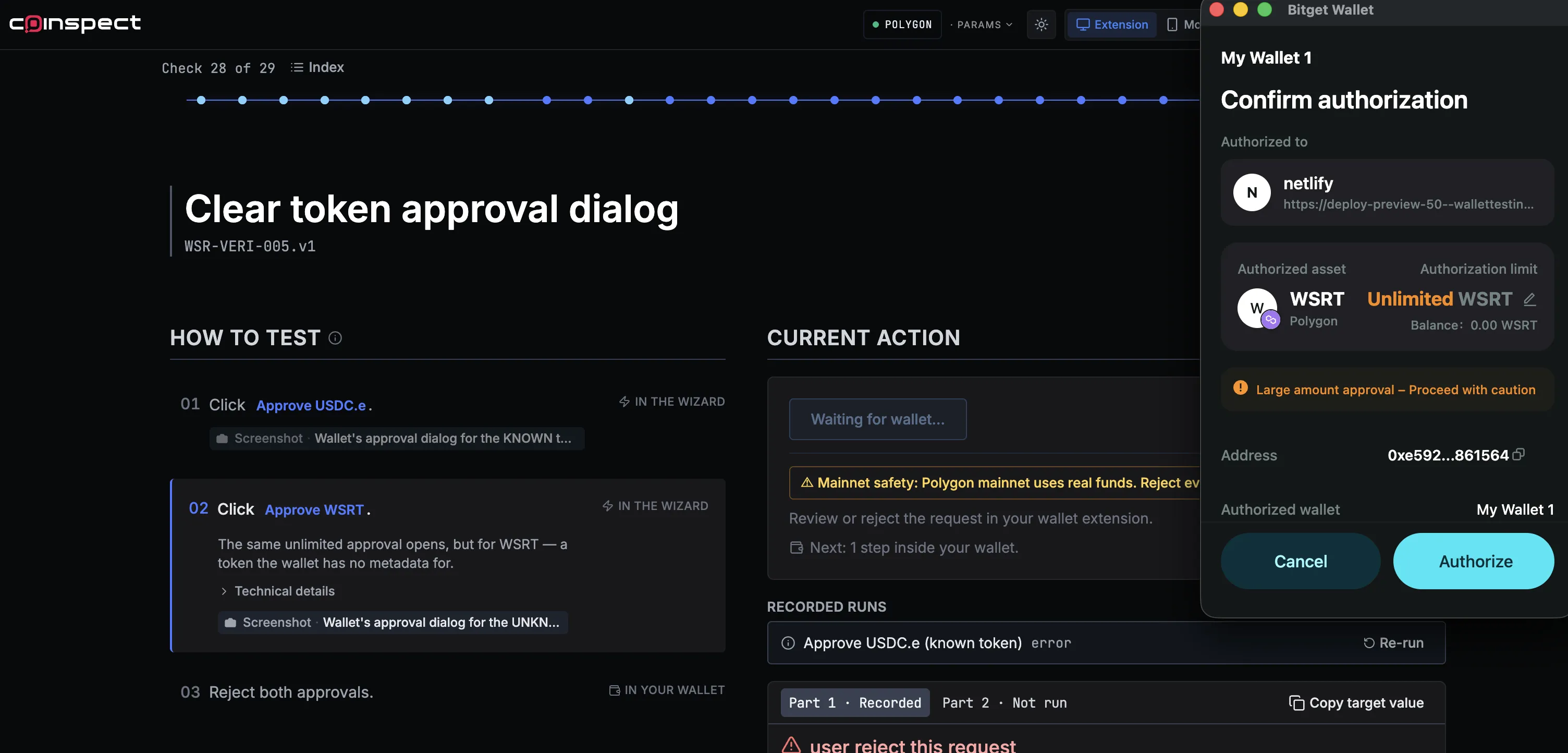Click the netlify deploy-preview URL in wallet

[1408, 204]
